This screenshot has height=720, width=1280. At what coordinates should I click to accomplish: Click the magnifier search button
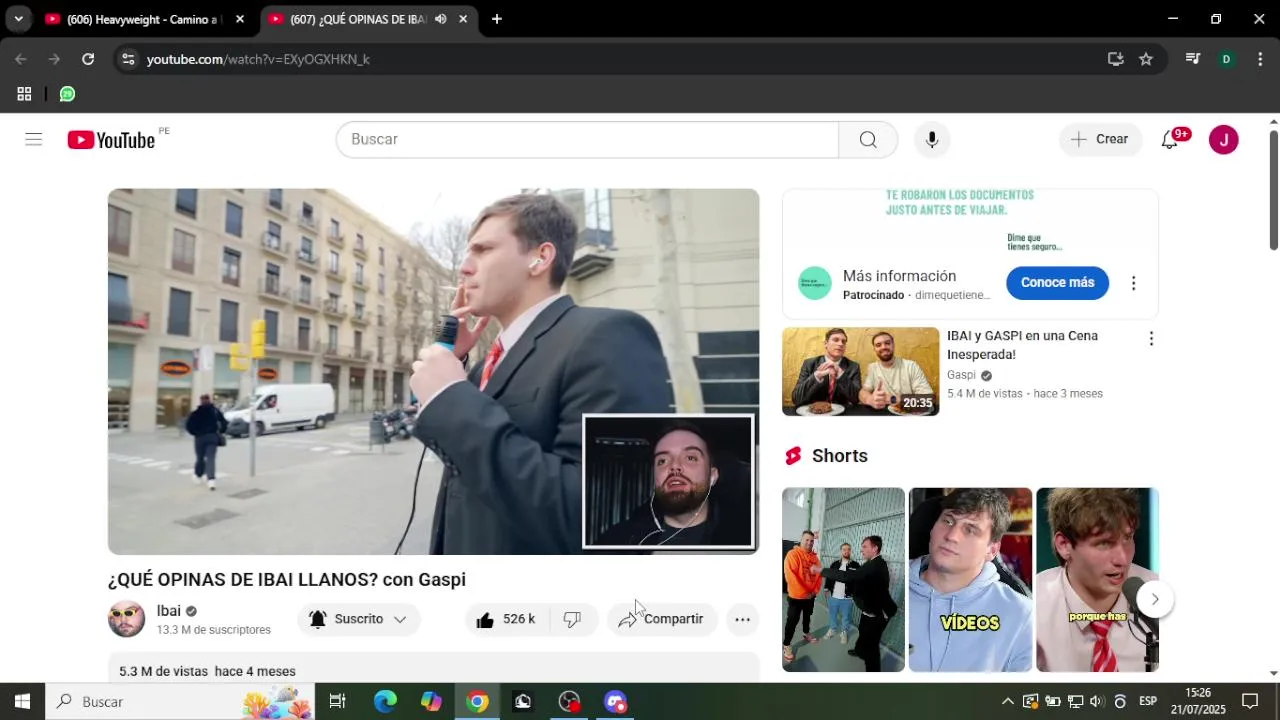point(868,139)
